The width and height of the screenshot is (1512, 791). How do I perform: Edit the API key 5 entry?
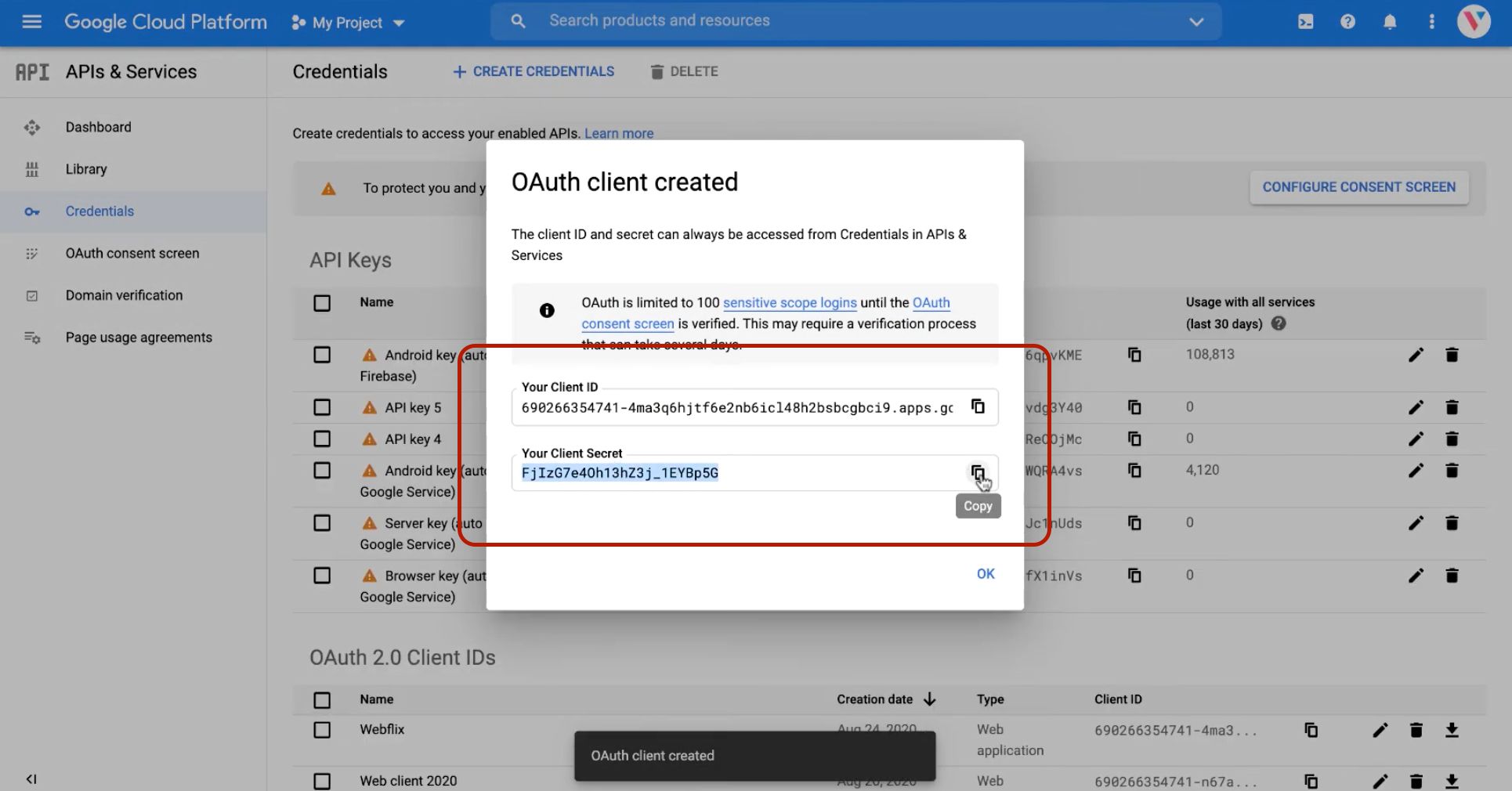(x=1416, y=407)
